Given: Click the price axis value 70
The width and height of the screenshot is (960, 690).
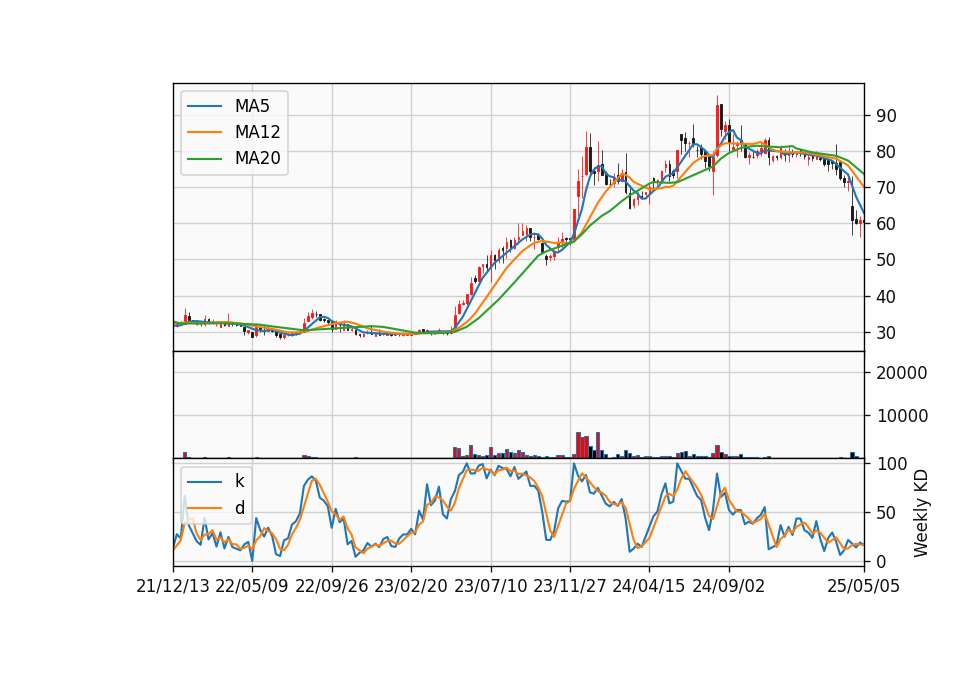Looking at the screenshot, I should click(886, 188).
